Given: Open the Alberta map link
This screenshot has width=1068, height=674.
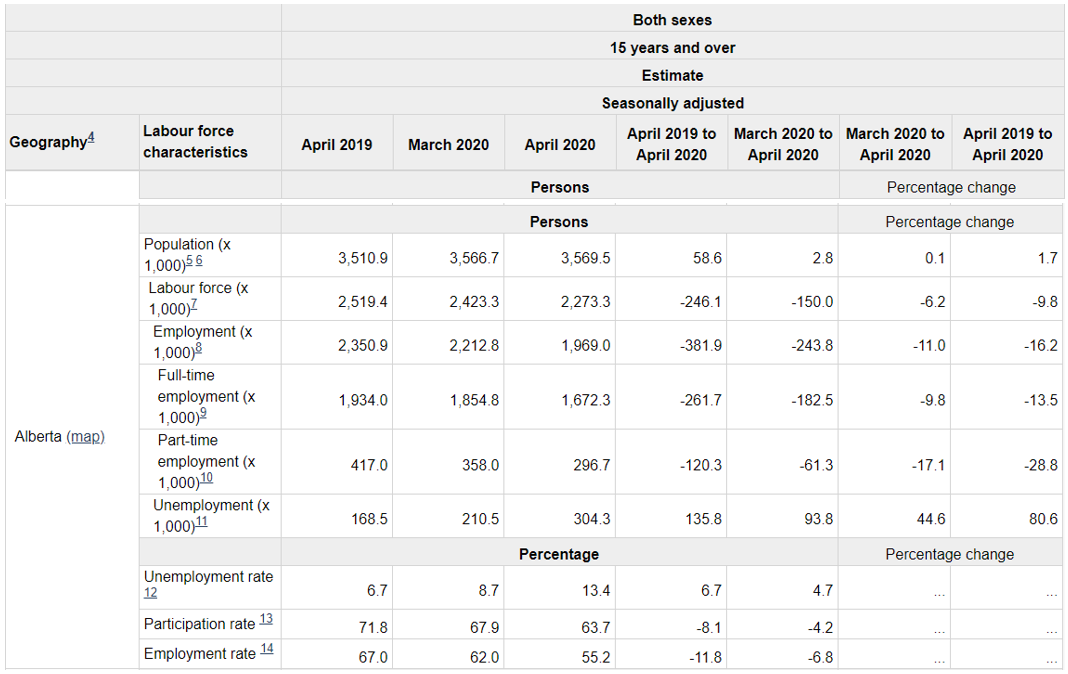Looking at the screenshot, I should [x=86, y=436].
